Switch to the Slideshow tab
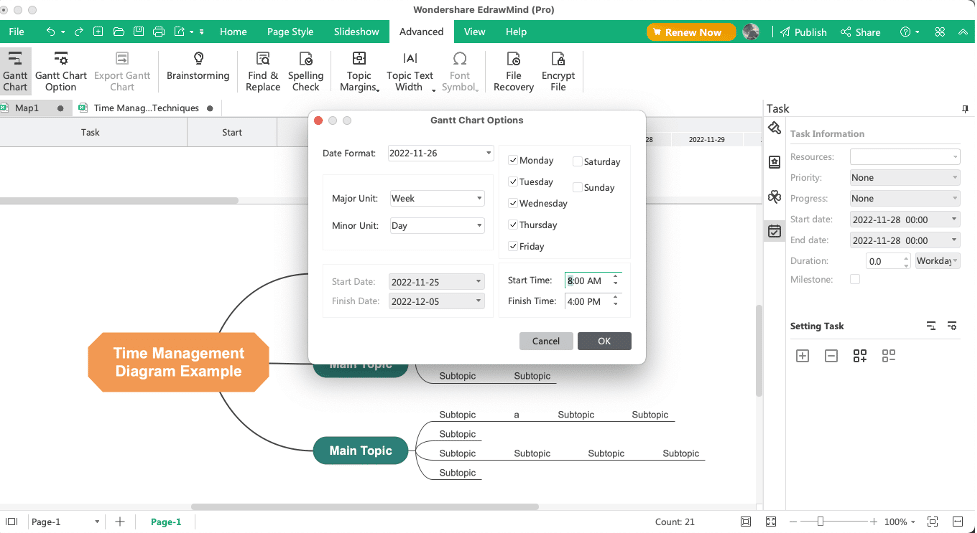Screen dimensions: 977x533 click(356, 32)
